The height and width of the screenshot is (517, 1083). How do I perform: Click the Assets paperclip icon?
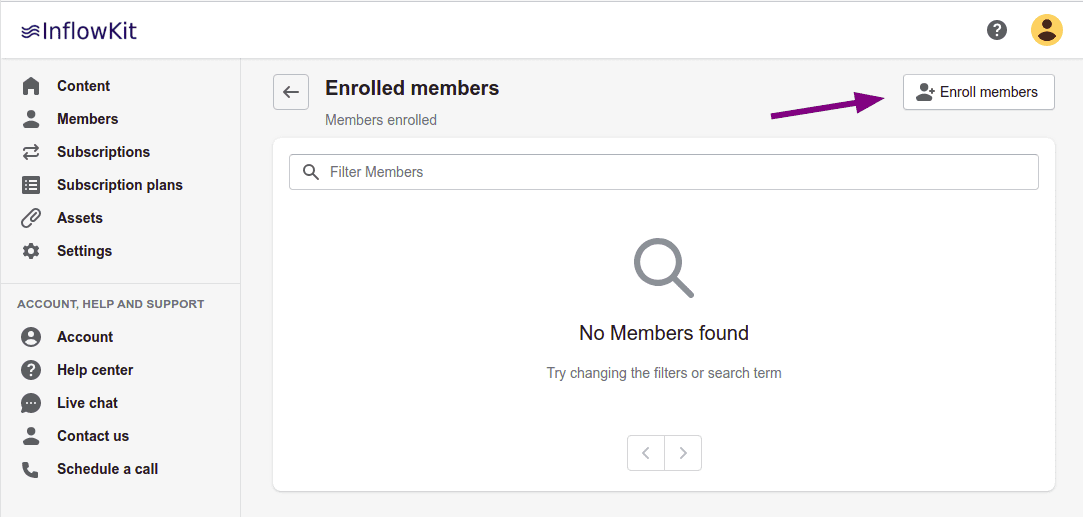[31, 218]
